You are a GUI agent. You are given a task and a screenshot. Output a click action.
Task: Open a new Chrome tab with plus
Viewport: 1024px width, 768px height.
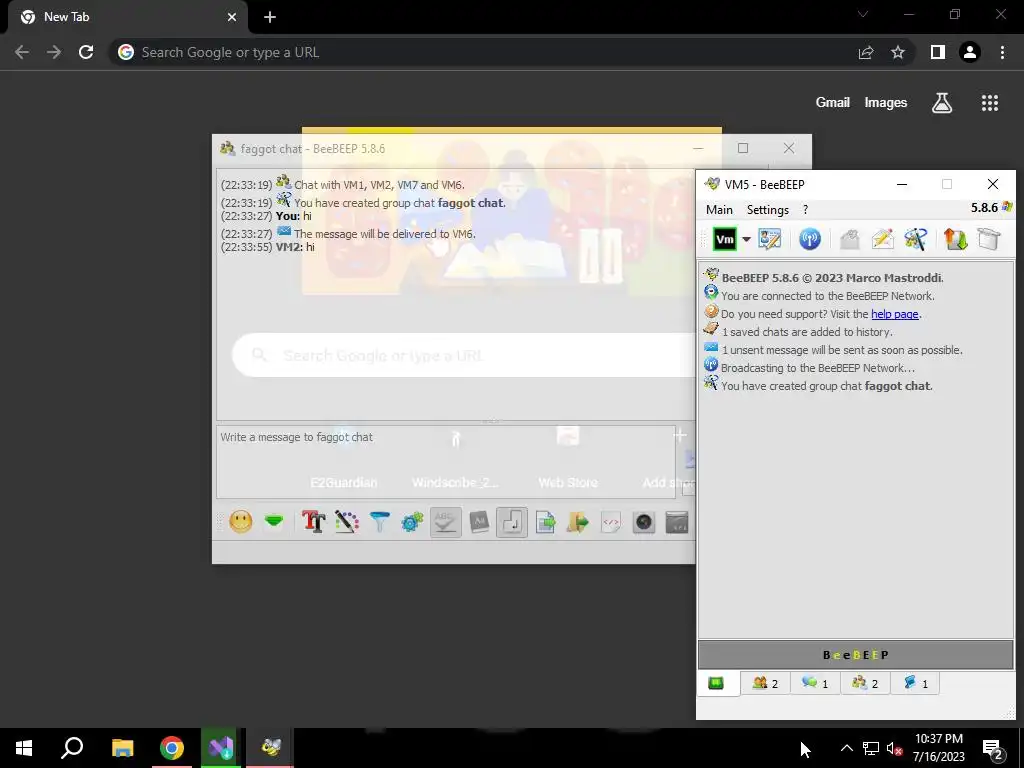tap(270, 17)
